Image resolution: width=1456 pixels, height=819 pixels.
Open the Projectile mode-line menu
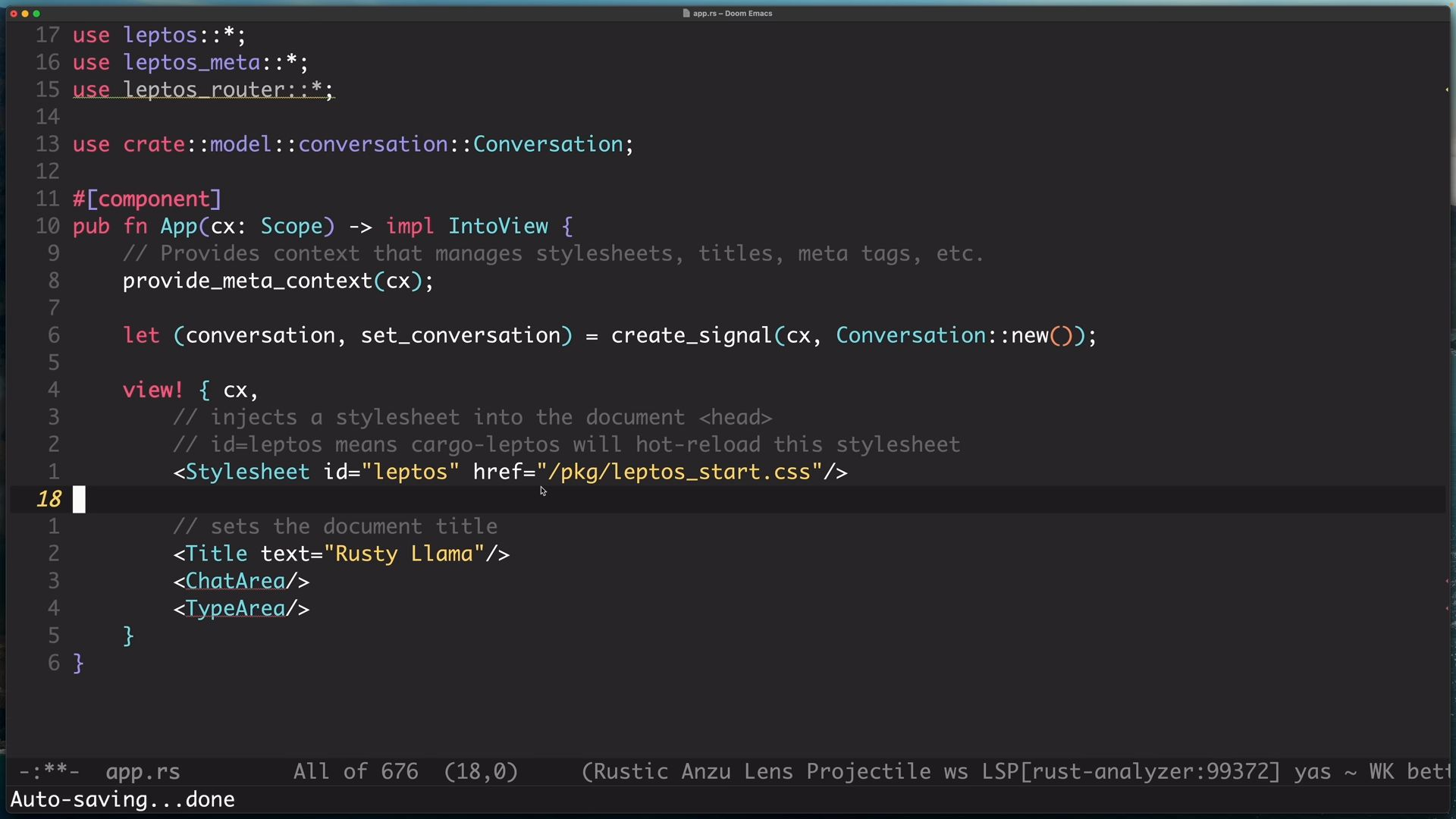click(868, 772)
